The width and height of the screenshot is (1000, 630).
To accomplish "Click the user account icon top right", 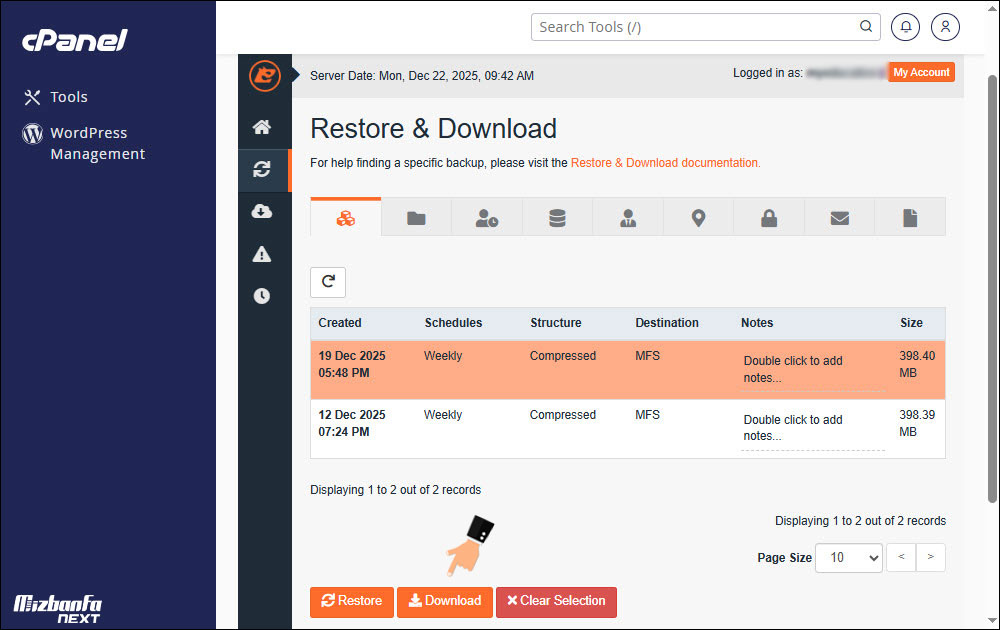I will coord(945,27).
